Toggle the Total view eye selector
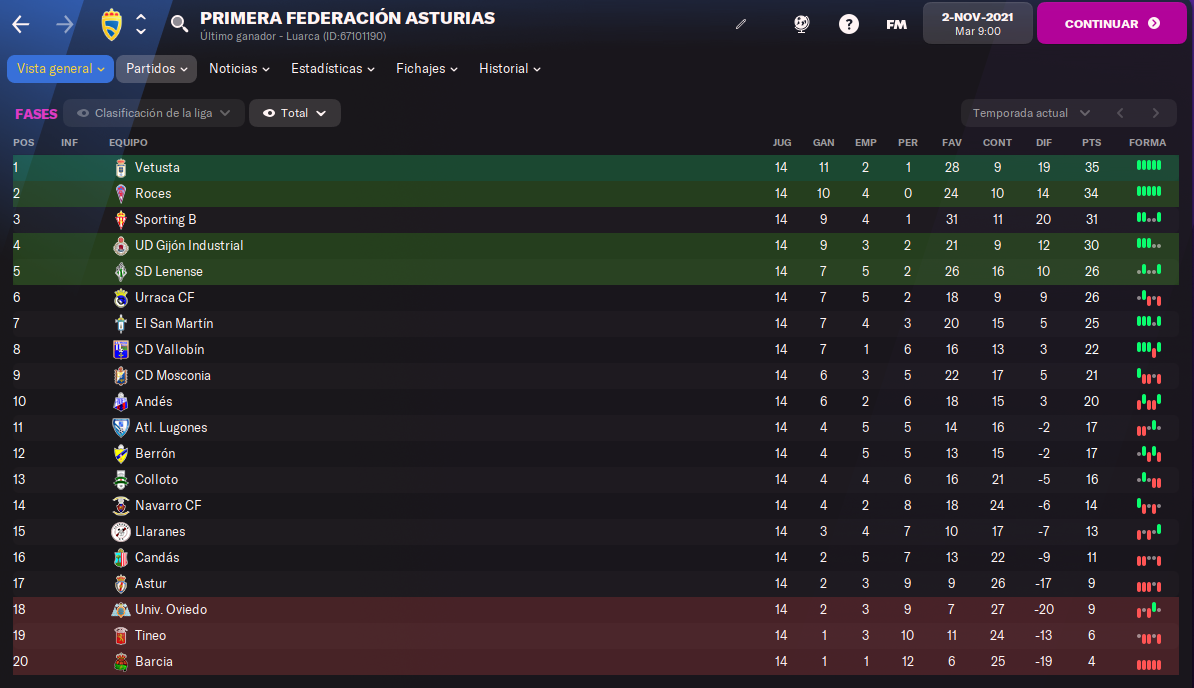This screenshot has width=1194, height=688. pos(295,113)
